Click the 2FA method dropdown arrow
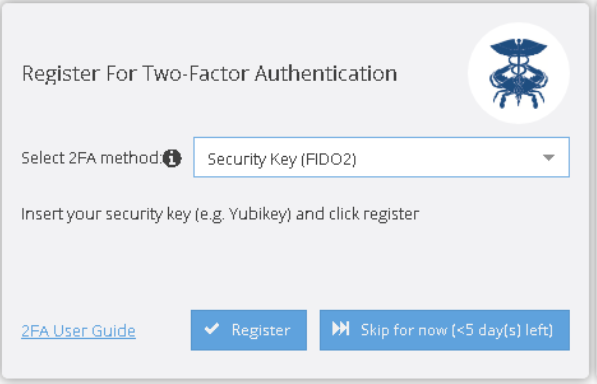This screenshot has width=597, height=384. pyautogui.click(x=548, y=157)
